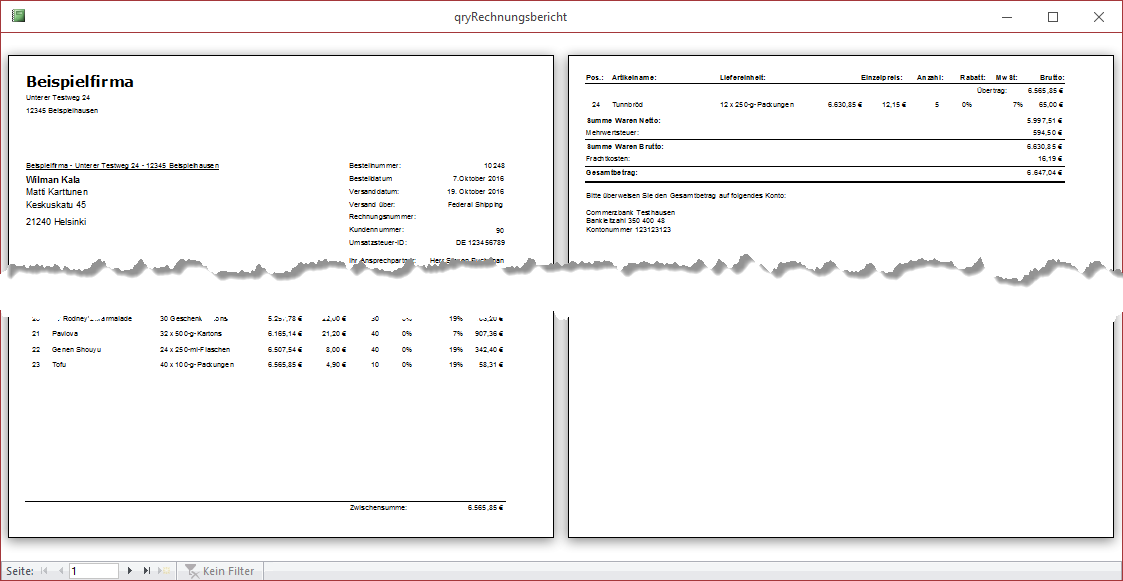Click the VAT amount 594,50 €
1123x581 pixels.
click(1049, 133)
